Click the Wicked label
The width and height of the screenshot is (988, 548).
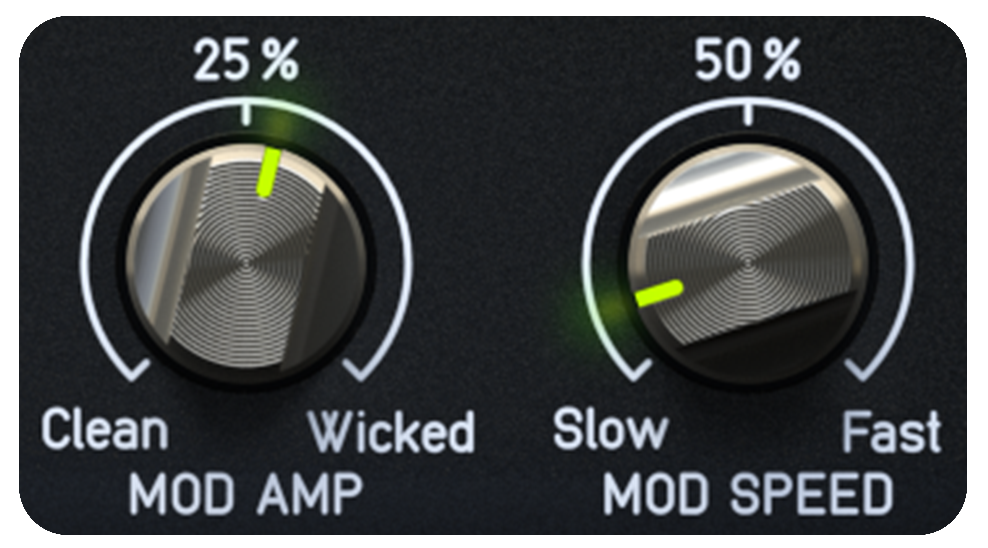[391, 431]
